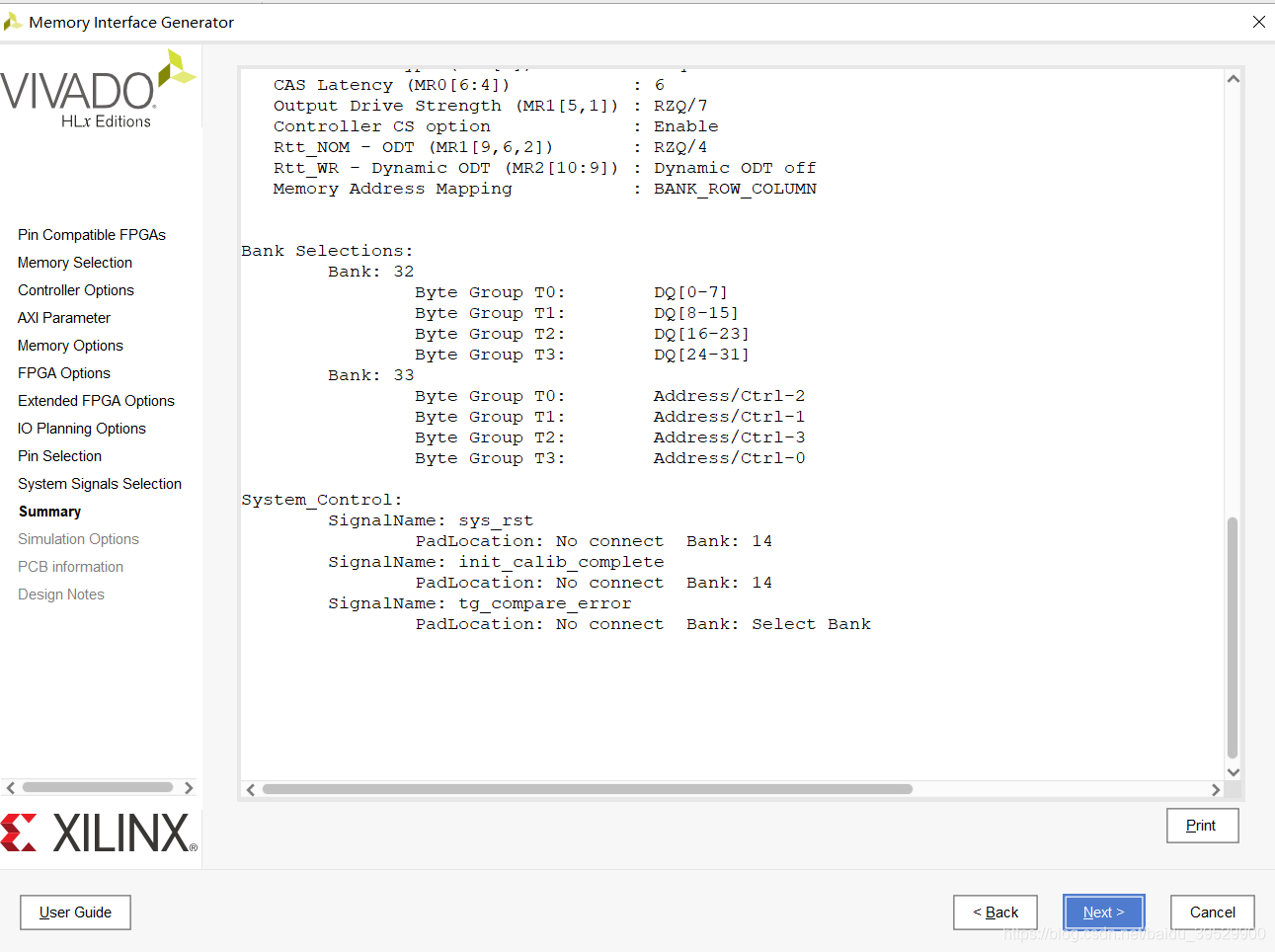
Task: Open Pin Selection step
Action: (59, 456)
